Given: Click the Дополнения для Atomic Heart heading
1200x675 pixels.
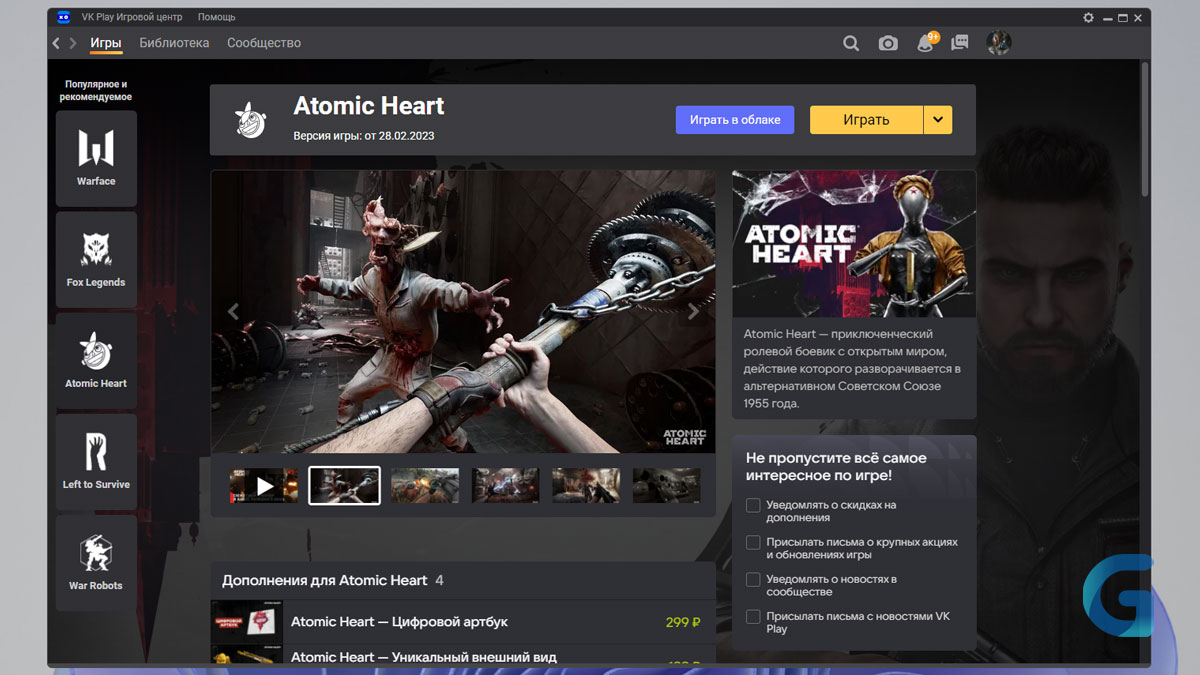Looking at the screenshot, I should coord(324,580).
